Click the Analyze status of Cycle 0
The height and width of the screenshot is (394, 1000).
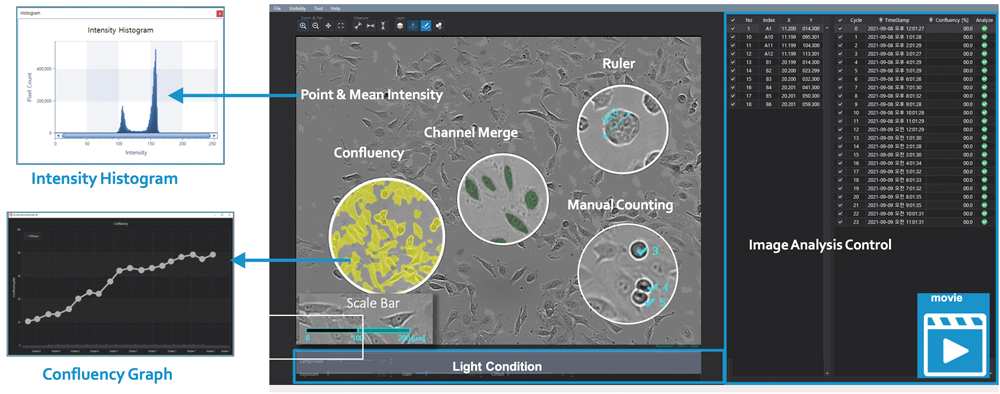coord(985,29)
